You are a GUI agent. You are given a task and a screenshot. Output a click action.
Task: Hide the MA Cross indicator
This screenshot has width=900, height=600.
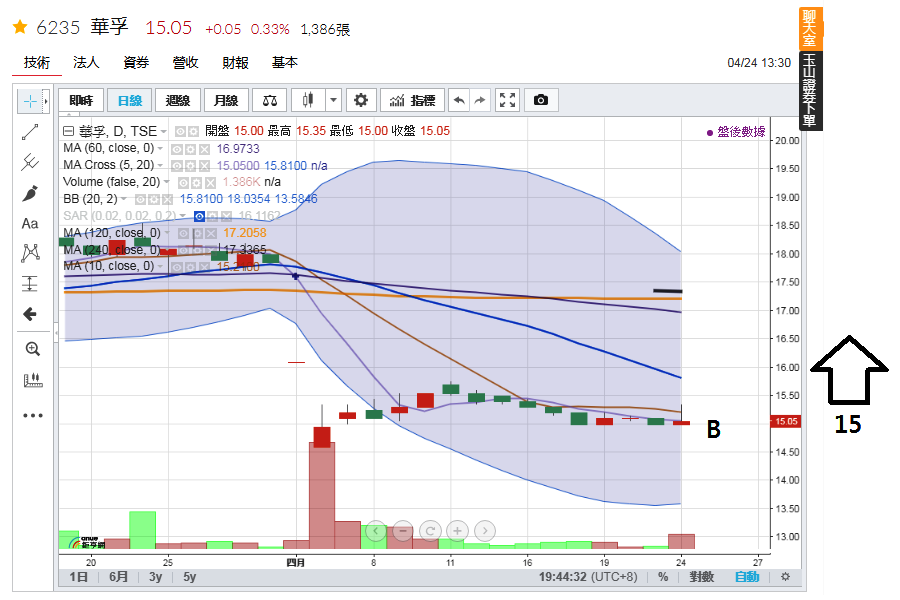click(177, 166)
